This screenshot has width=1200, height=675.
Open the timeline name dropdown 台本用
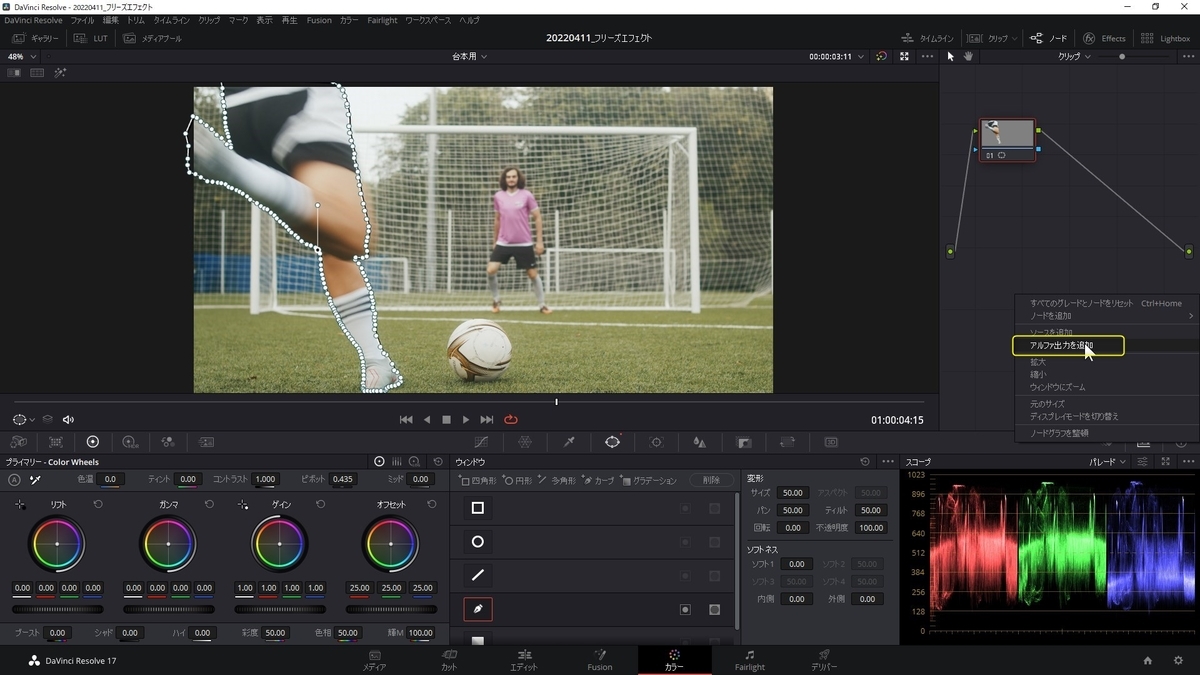pyautogui.click(x=469, y=56)
